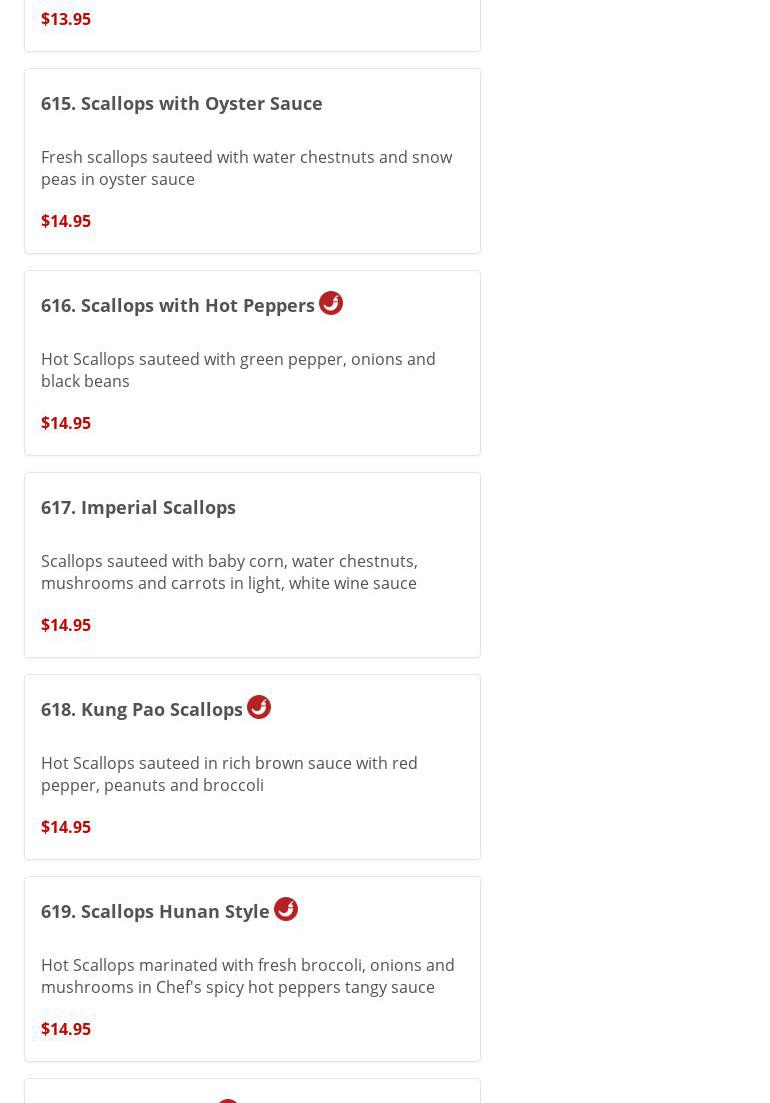Click description mentioning green pepper and black beans
This screenshot has height=1103, width=770.
click(x=238, y=370)
